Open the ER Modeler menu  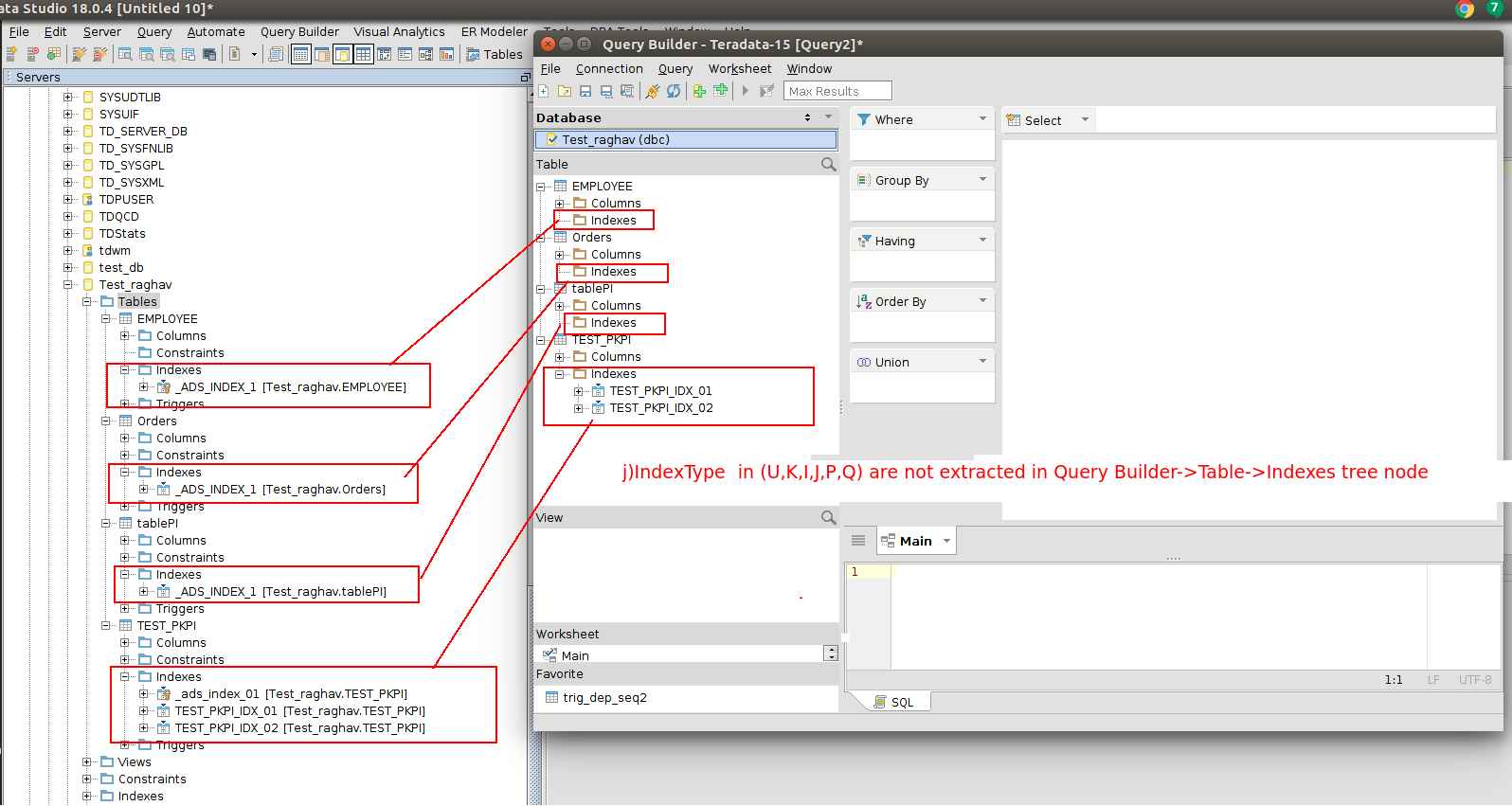[x=495, y=31]
